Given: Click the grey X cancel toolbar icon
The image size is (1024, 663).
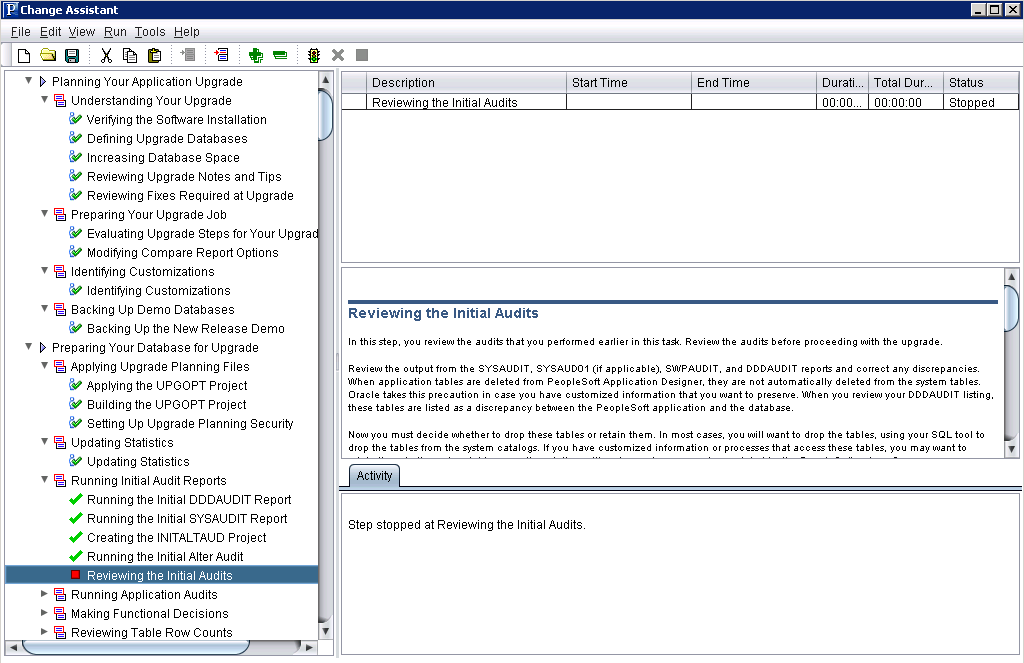Looking at the screenshot, I should point(338,56).
